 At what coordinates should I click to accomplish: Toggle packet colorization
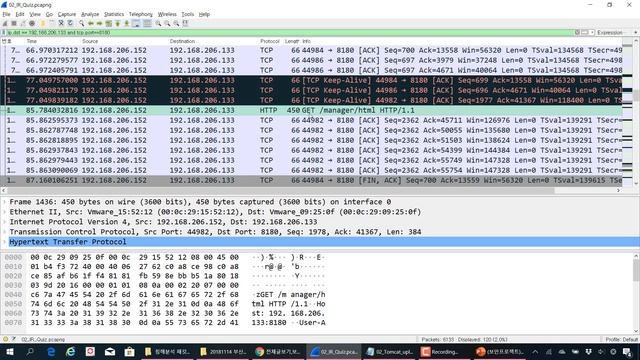click(147, 23)
